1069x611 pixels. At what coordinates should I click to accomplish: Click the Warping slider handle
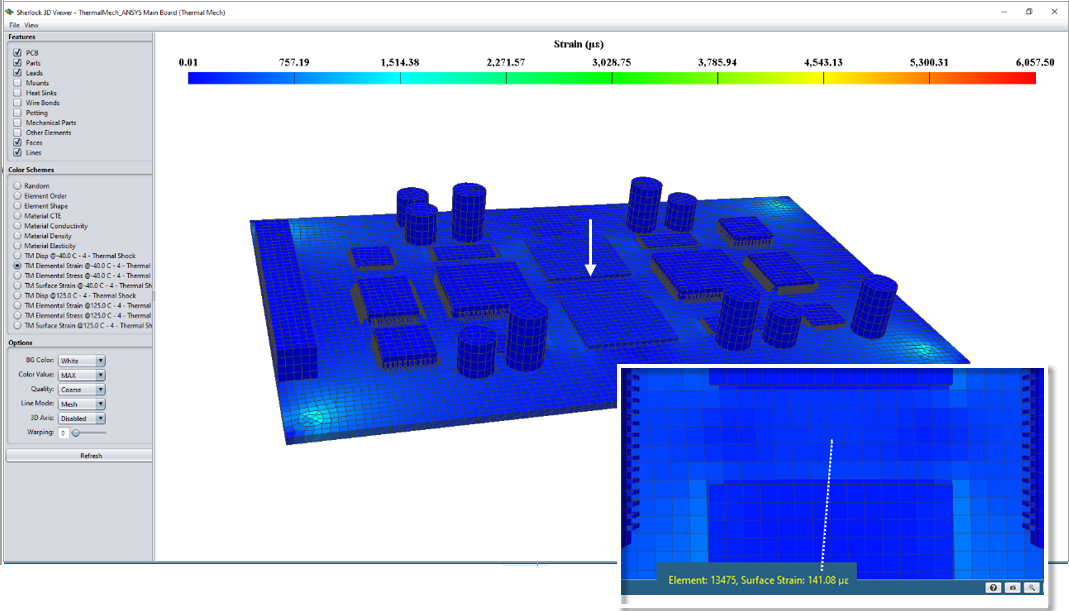[76, 433]
